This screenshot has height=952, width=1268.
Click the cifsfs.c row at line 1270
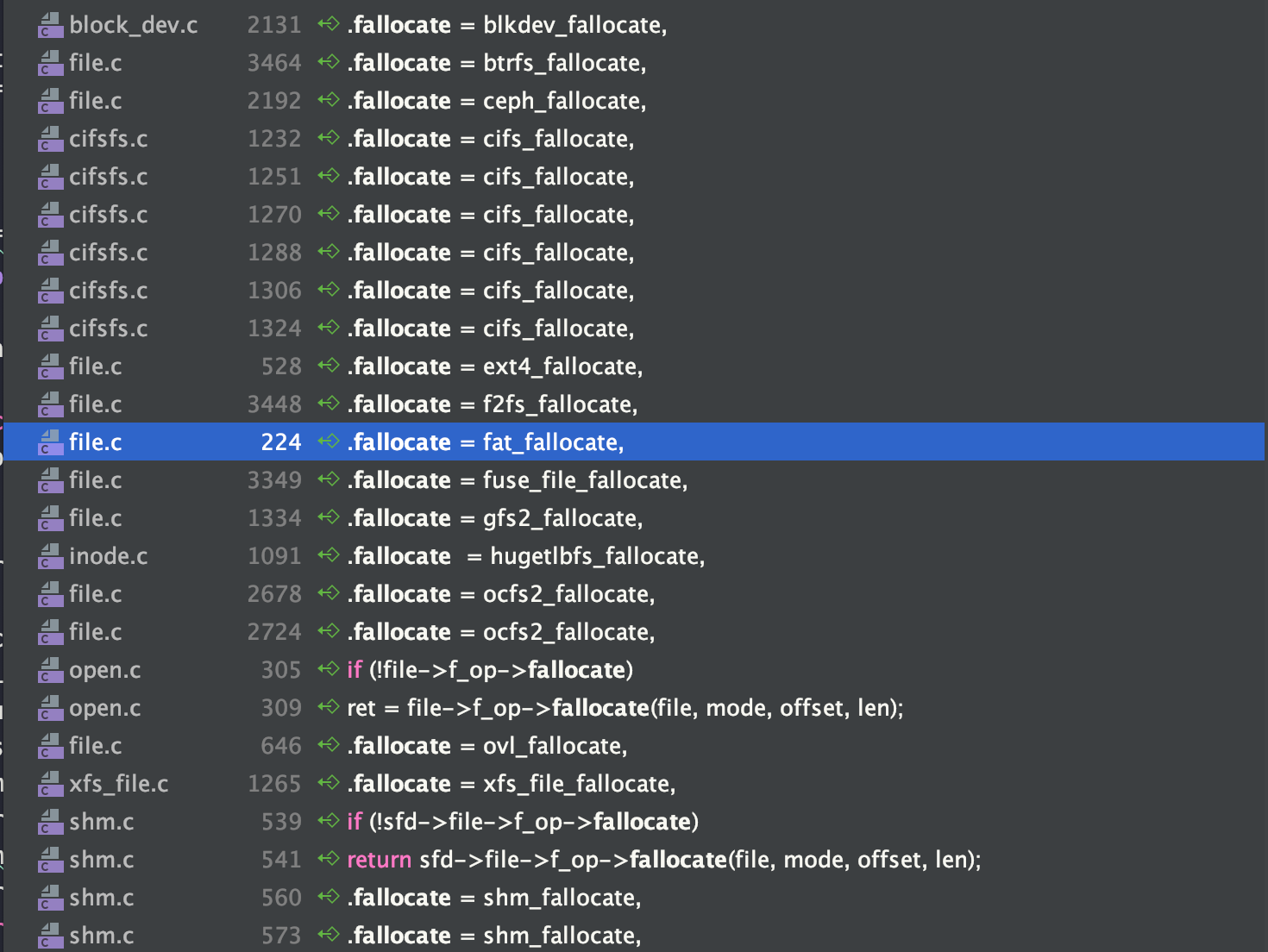[635, 215]
